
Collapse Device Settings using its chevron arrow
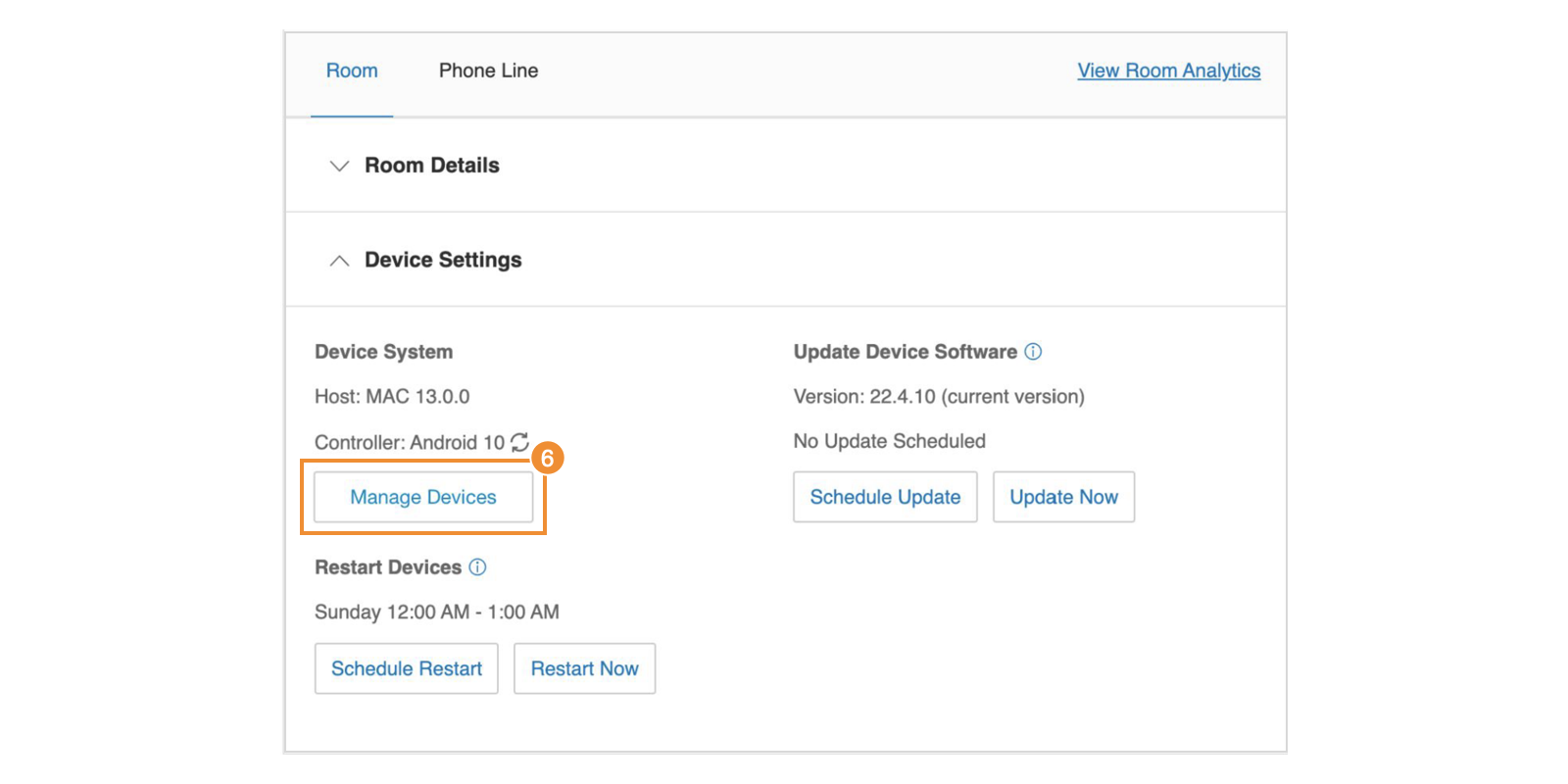339,261
